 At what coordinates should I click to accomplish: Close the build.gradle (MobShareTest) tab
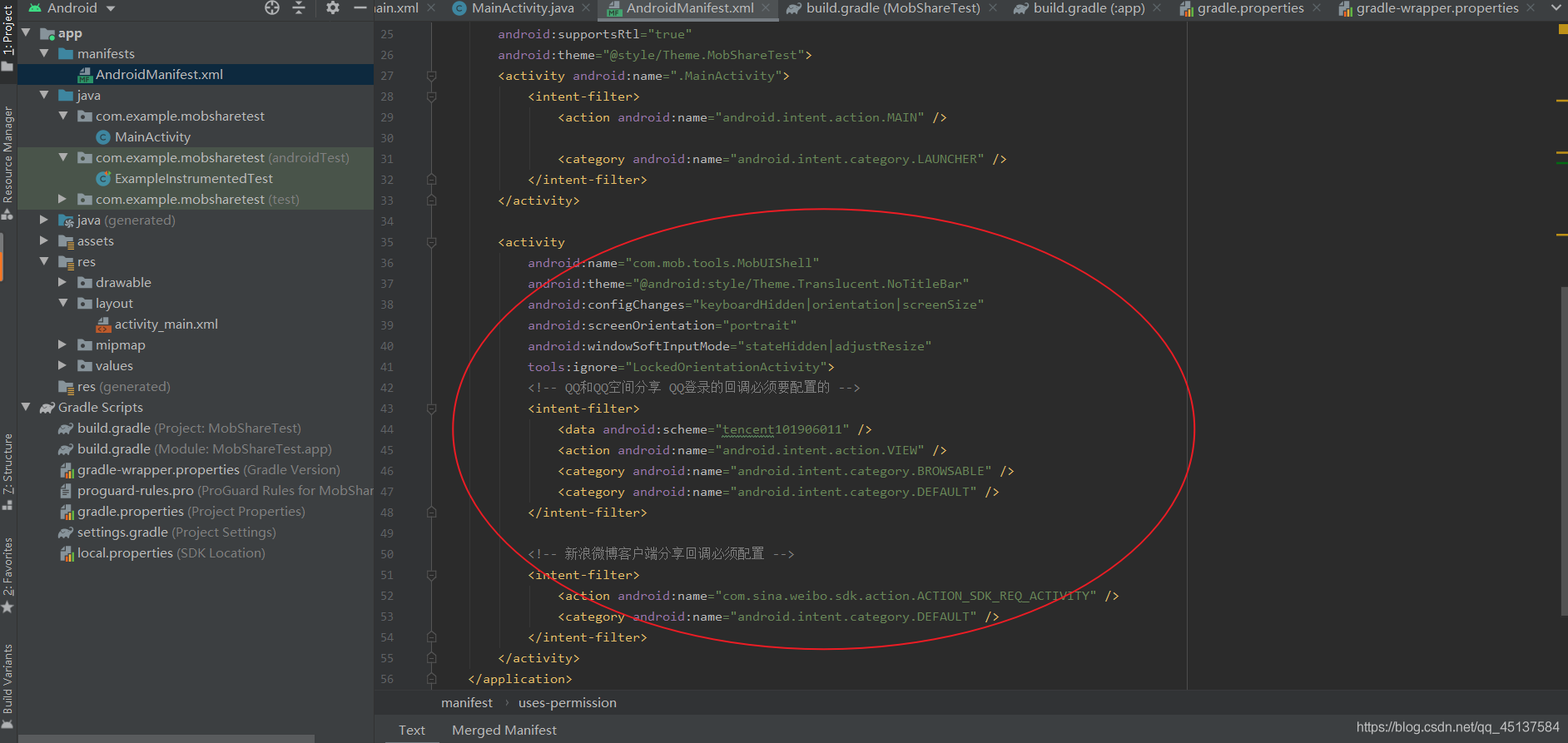993,8
